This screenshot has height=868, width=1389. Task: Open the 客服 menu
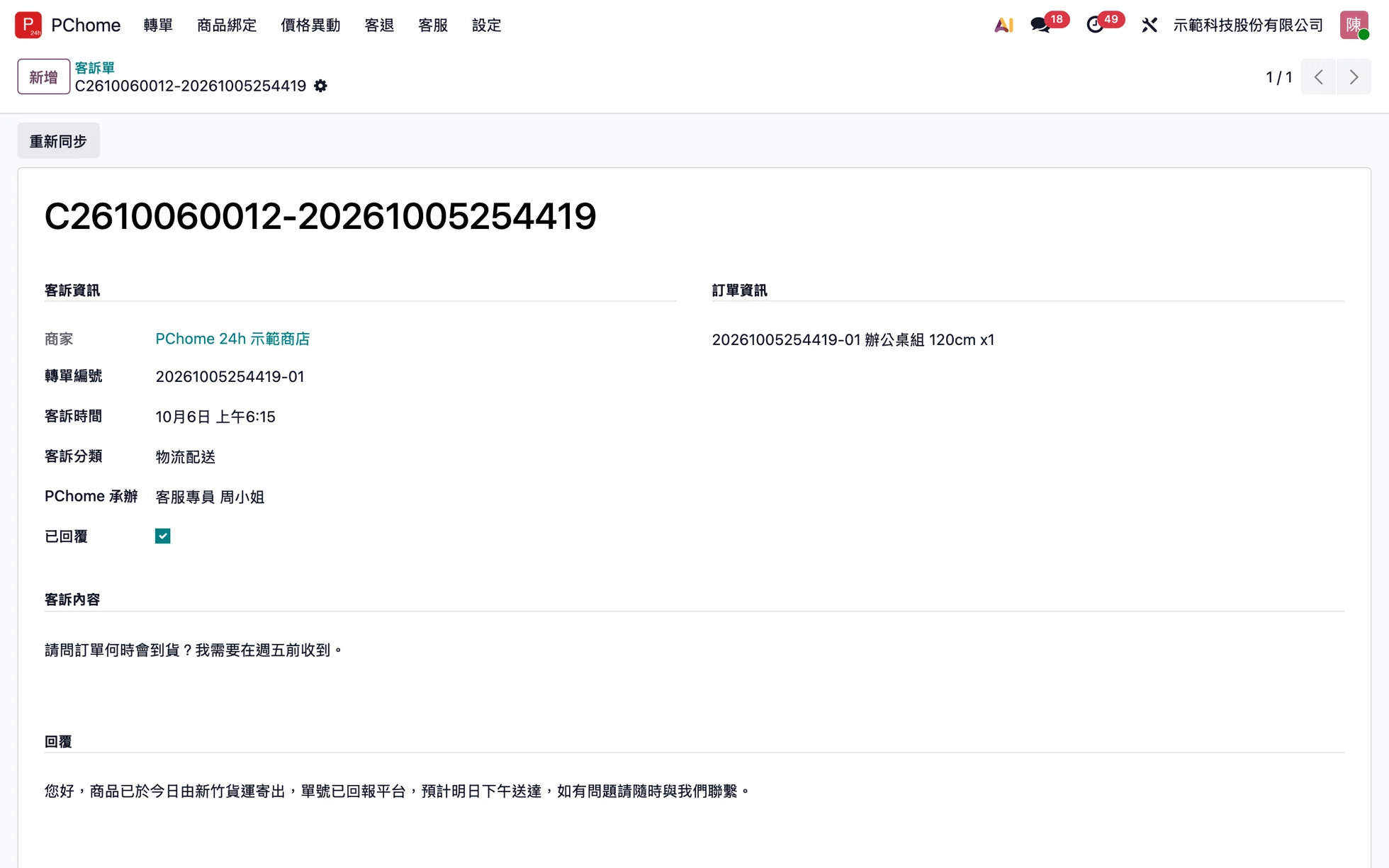coord(433,25)
